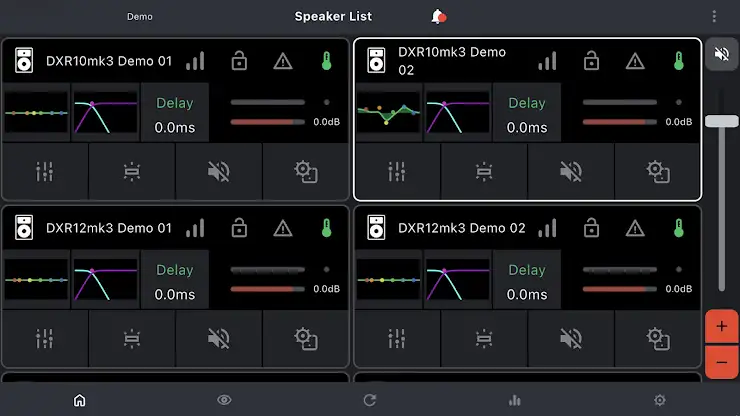Click speaker icon of DXR12mk3 Demo 01
This screenshot has height=416, width=740.
[24, 228]
